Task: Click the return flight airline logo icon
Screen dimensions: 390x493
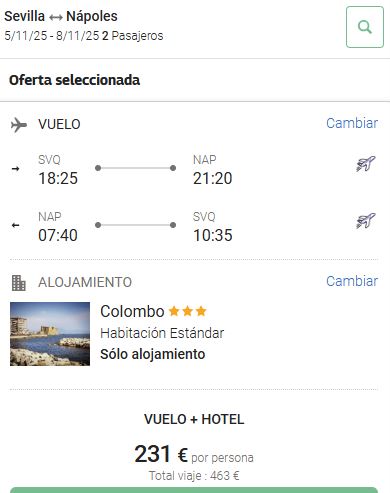Action: (366, 221)
